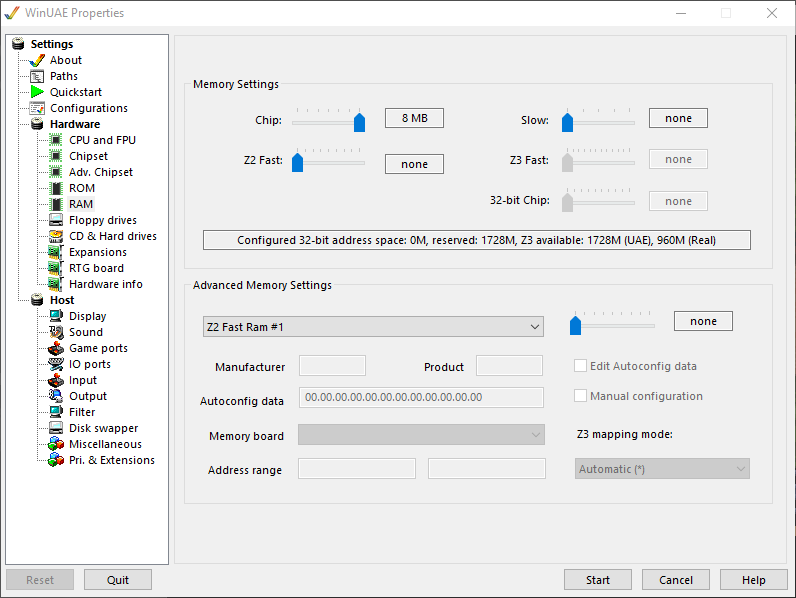The image size is (796, 598).
Task: Click the Floppy drives icon in tree
Action: [56, 220]
